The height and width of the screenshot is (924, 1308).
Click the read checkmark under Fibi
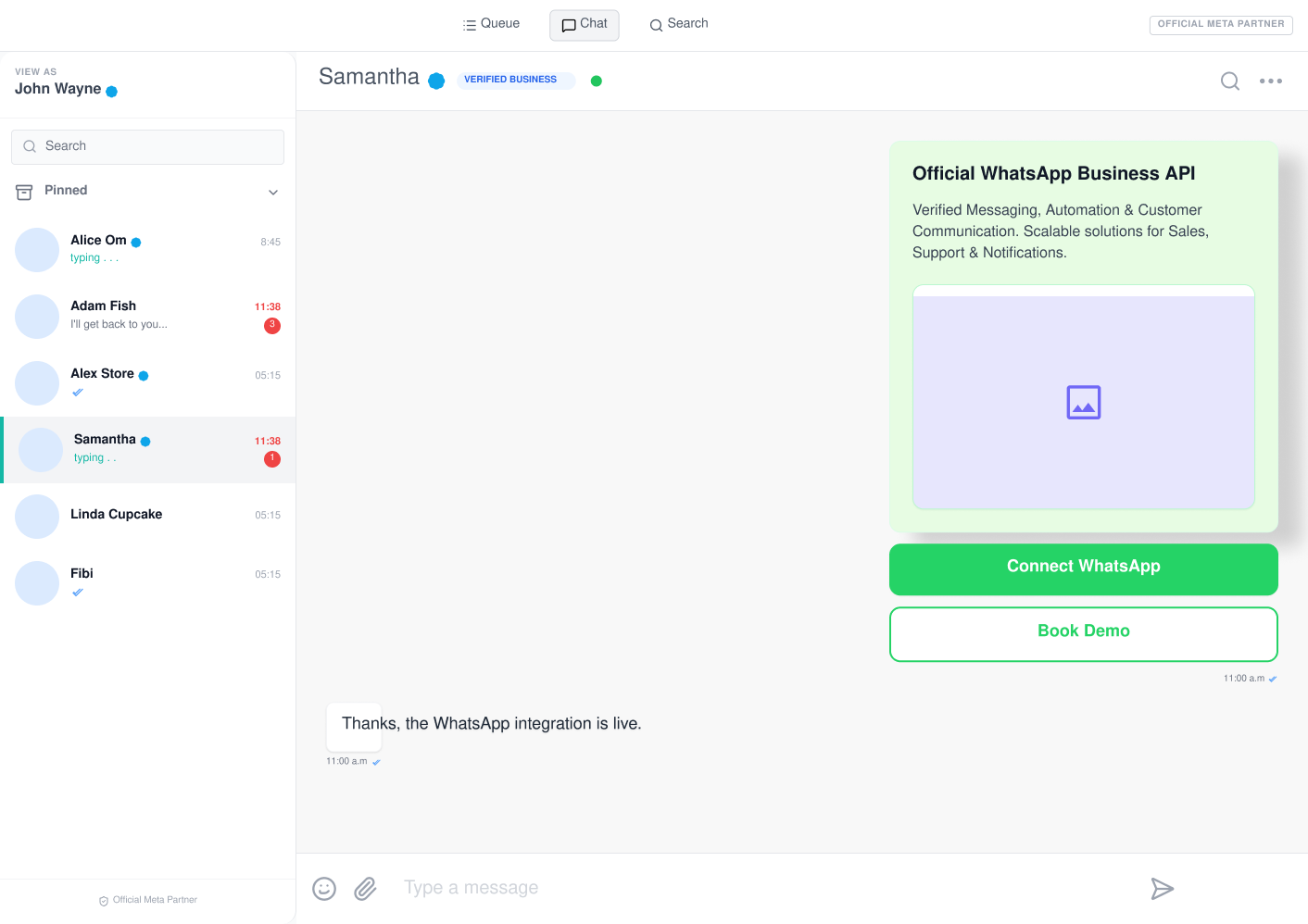[x=78, y=593]
